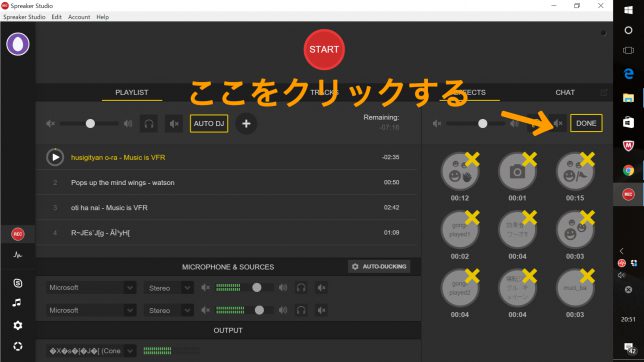Screen dimensions: 644x362
Task: Open the settings gear in left sidebar
Action: tap(18, 325)
